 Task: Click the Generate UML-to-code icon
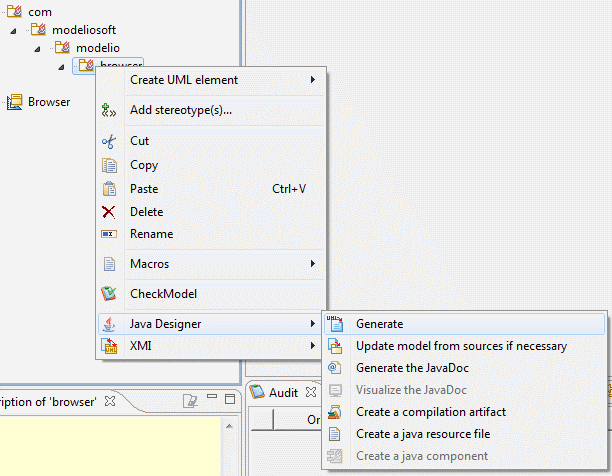pyautogui.click(x=335, y=324)
